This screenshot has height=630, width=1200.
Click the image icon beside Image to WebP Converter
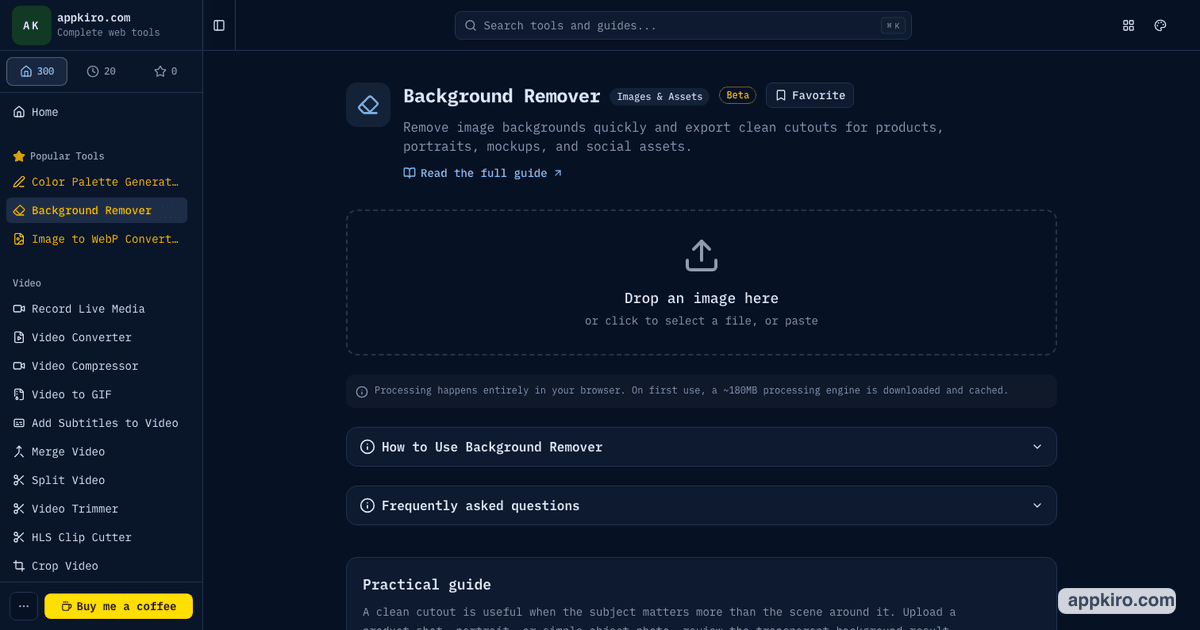click(19, 239)
